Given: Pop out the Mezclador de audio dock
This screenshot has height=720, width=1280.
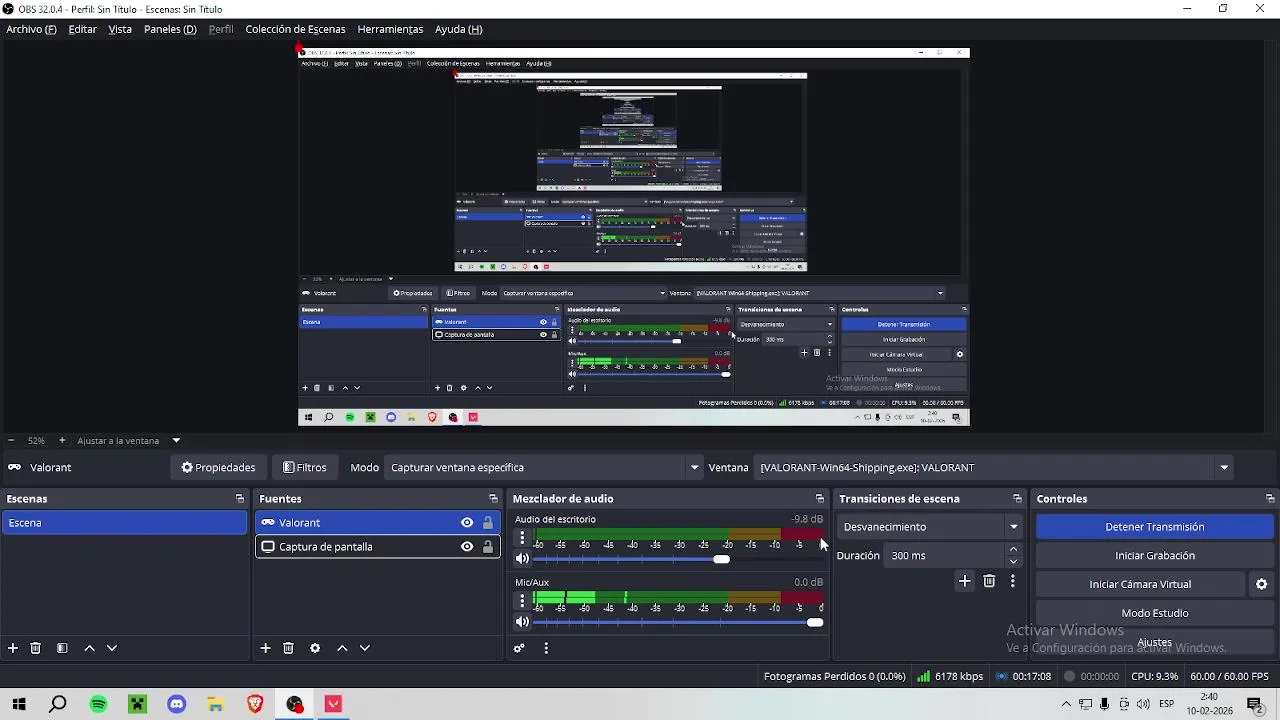Looking at the screenshot, I should [x=820, y=499].
